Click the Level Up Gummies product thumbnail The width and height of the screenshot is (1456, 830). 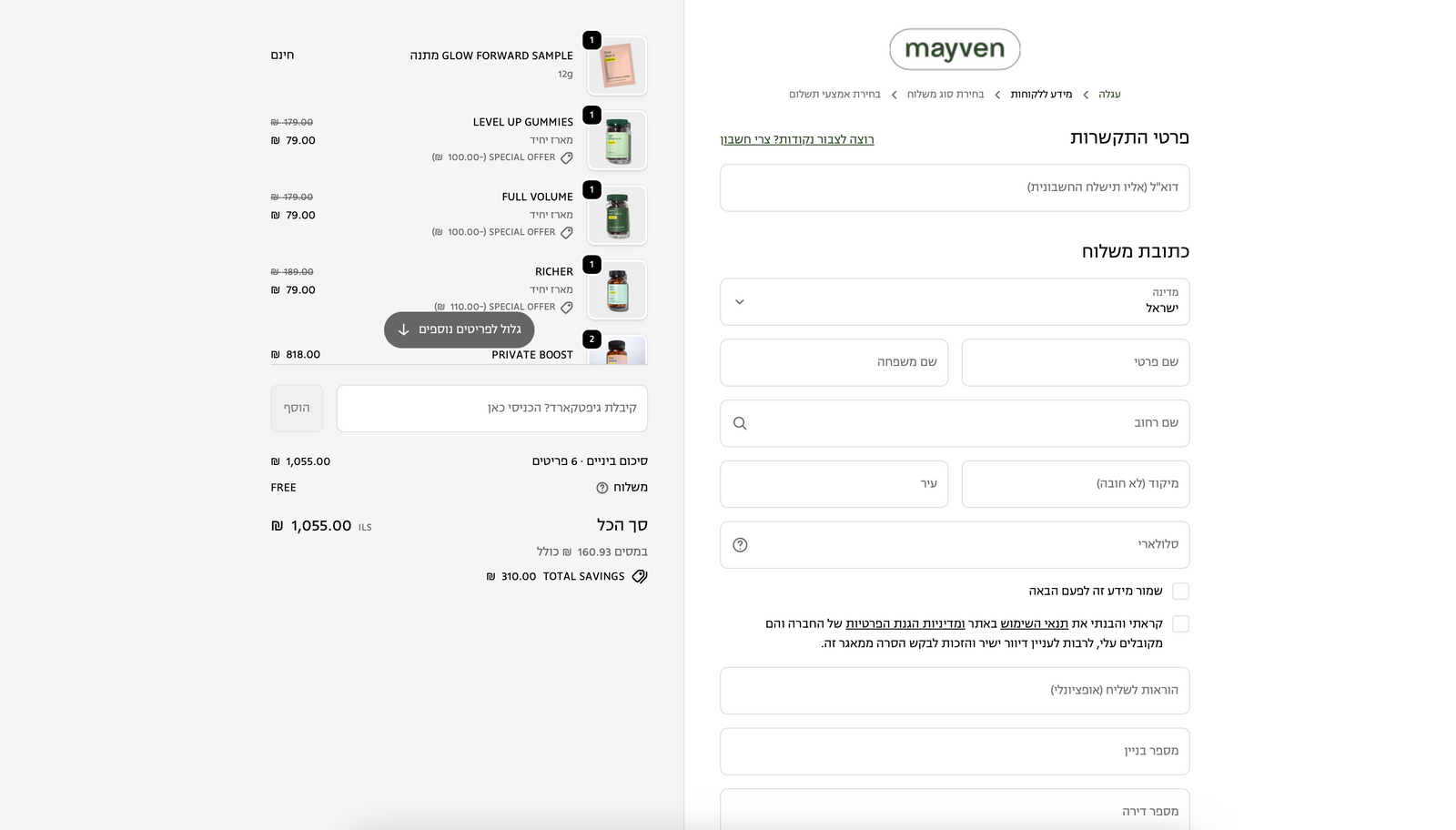click(617, 141)
